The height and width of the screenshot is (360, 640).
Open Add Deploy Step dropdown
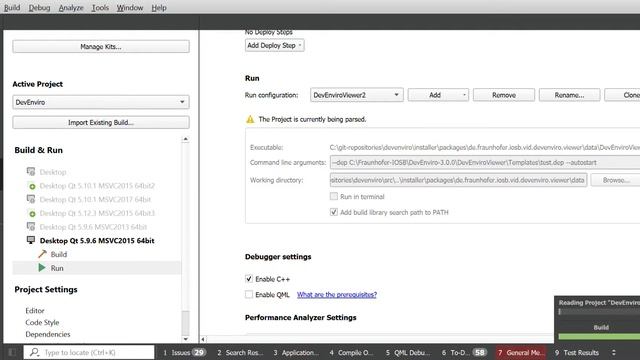[275, 45]
